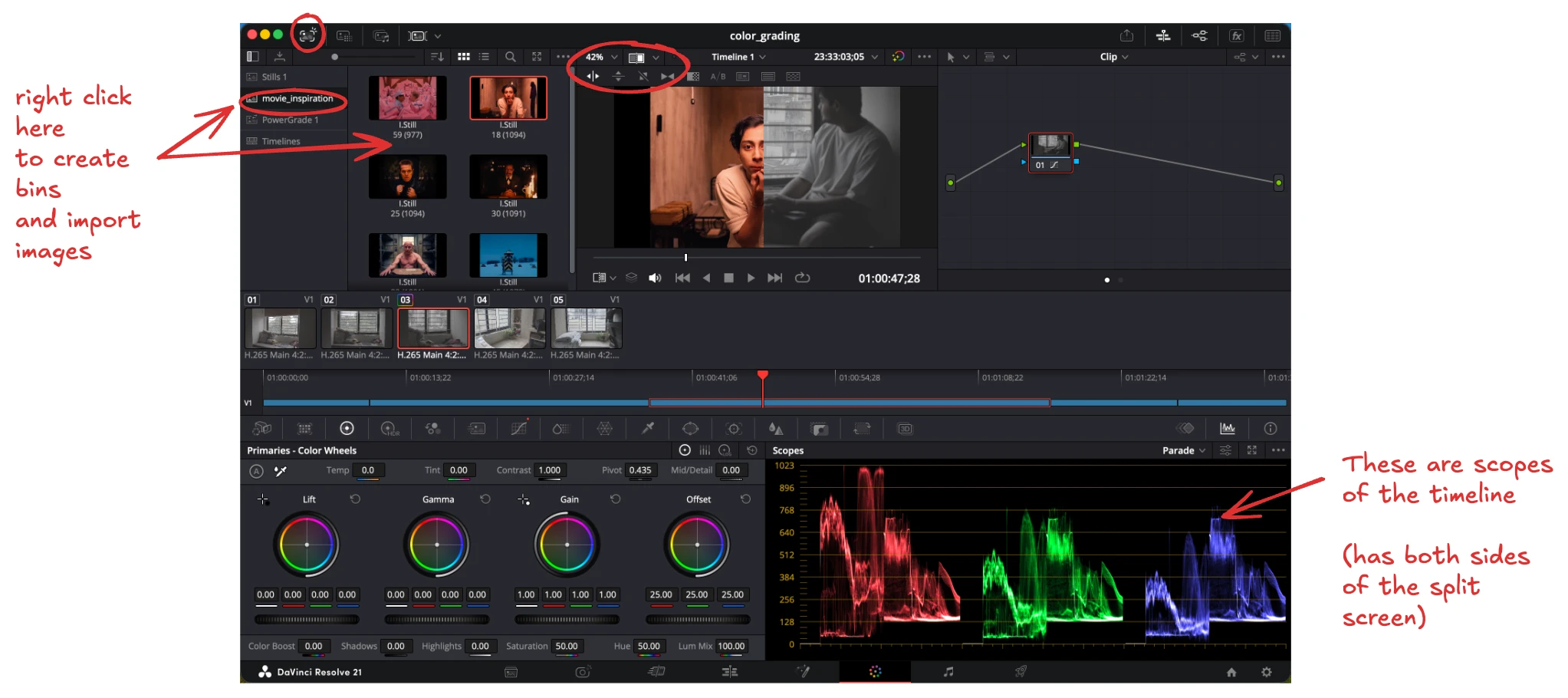Pick white point with the Gain picker
Screen dimensions: 1568x698
(524, 499)
